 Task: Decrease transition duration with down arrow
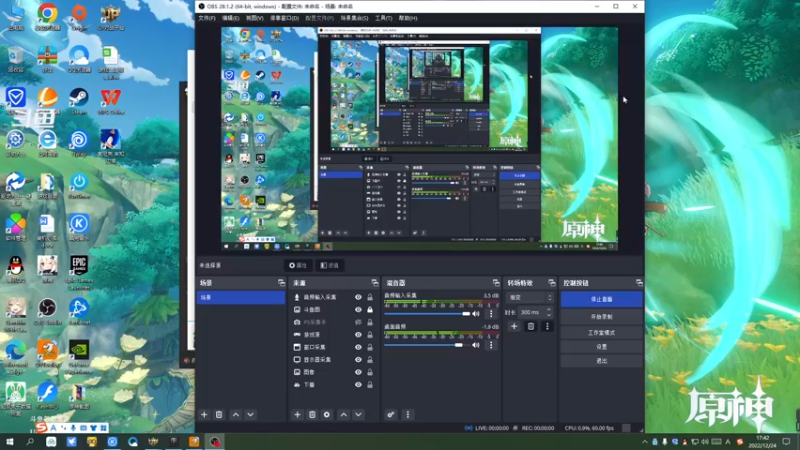point(549,315)
